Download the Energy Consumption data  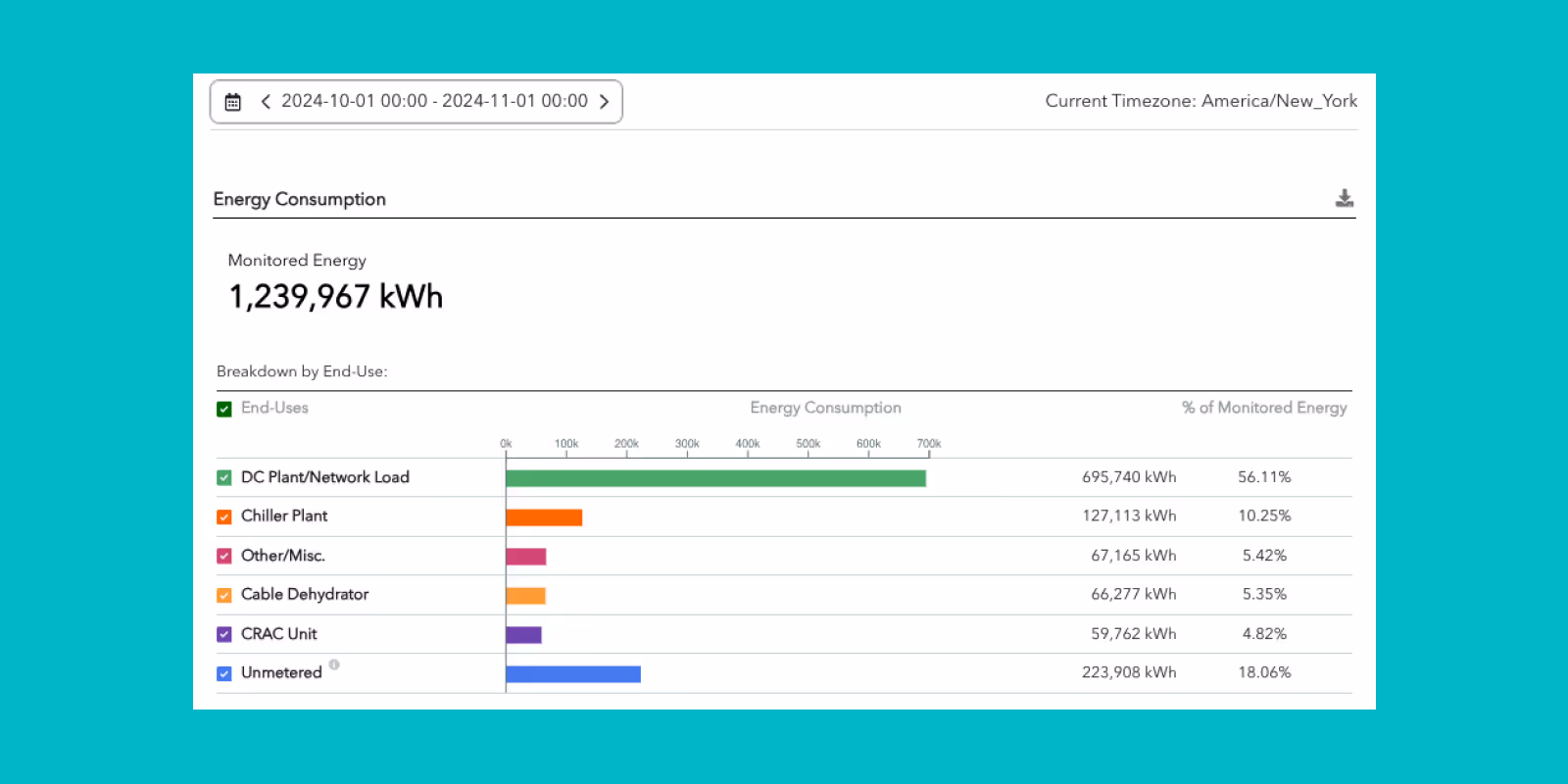tap(1345, 198)
